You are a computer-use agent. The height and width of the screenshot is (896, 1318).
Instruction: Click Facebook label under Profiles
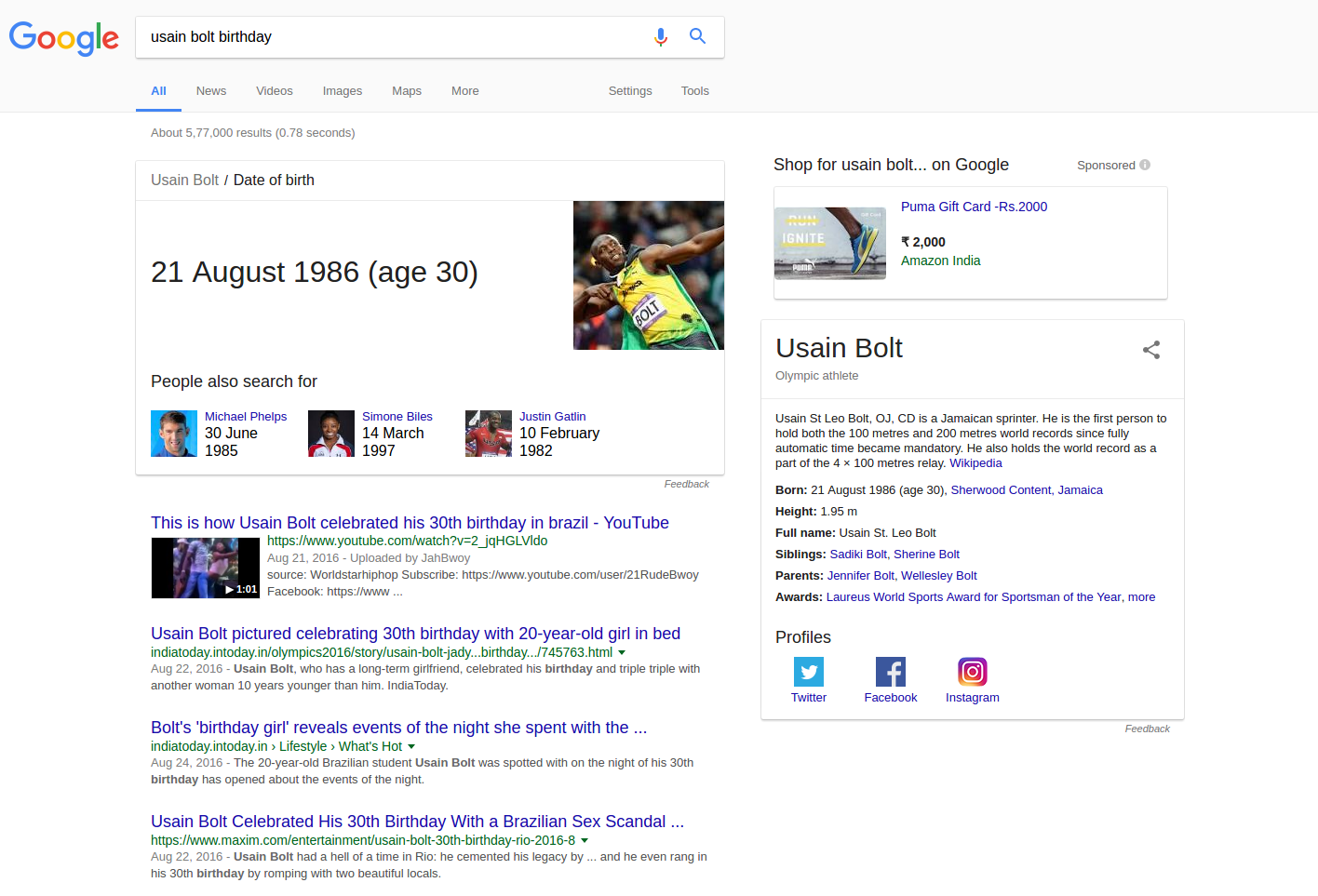tap(891, 698)
